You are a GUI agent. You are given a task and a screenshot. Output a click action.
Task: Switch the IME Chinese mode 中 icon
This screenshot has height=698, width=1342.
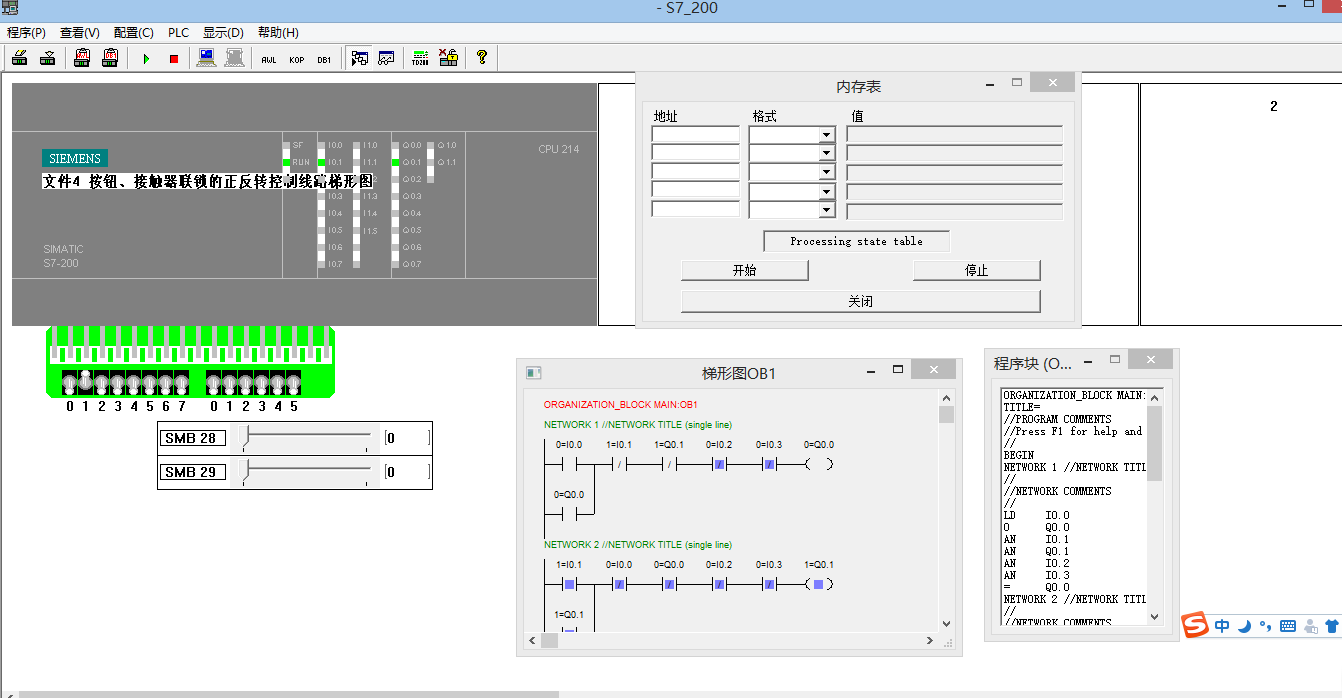pyautogui.click(x=1223, y=627)
